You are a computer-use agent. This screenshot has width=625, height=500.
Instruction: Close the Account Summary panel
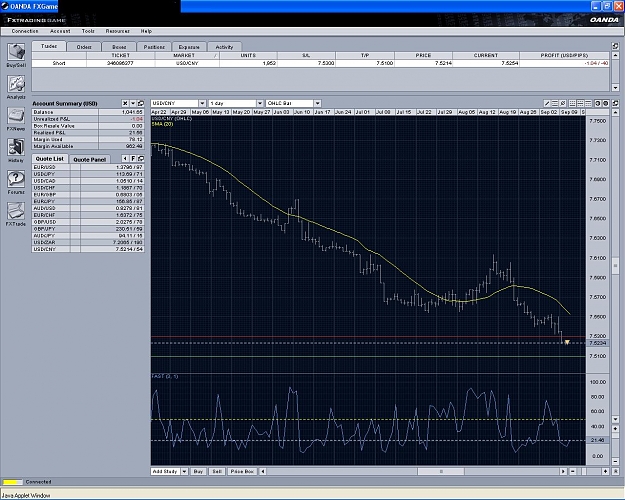pos(125,103)
